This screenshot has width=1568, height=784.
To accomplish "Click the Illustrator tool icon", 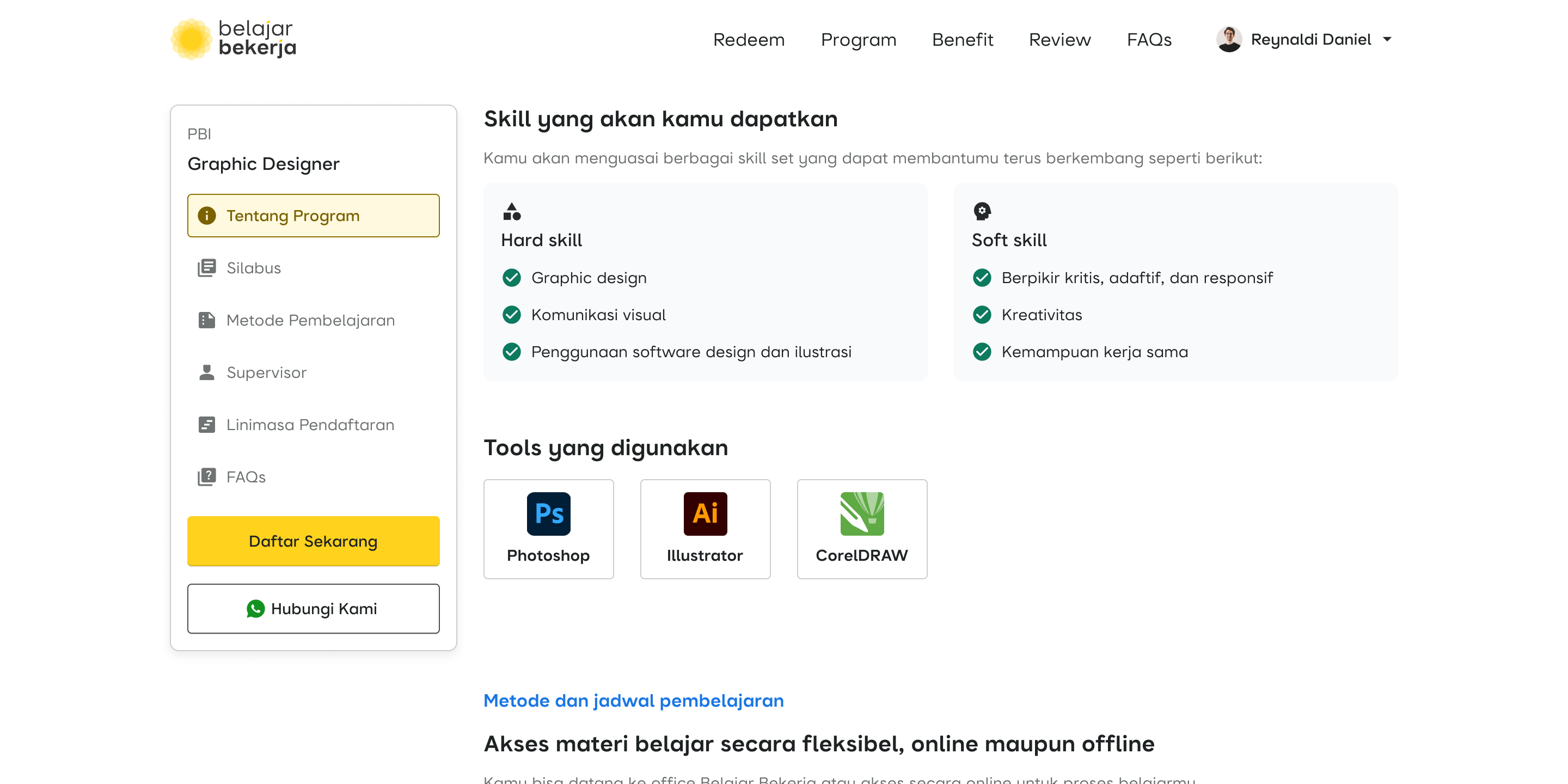I will click(x=705, y=513).
